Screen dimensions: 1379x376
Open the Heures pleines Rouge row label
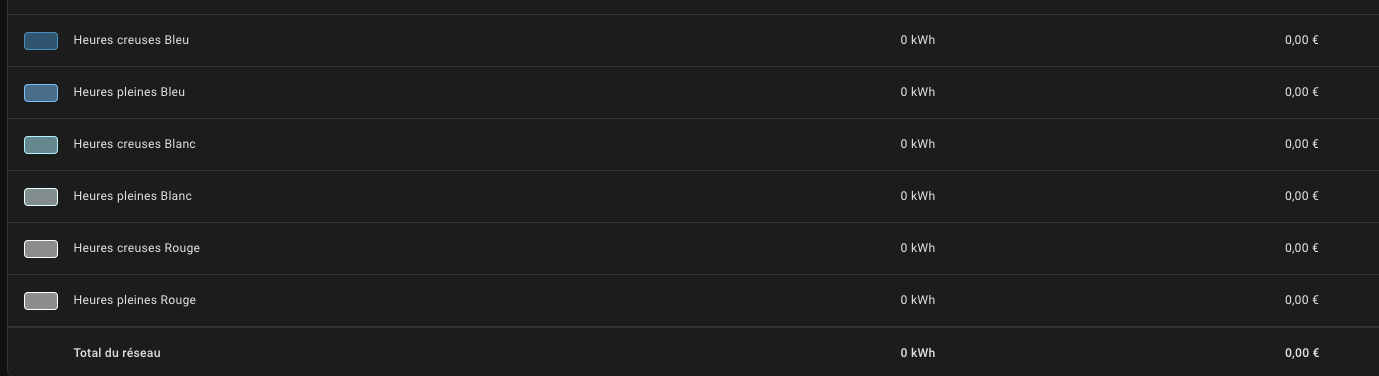134,300
